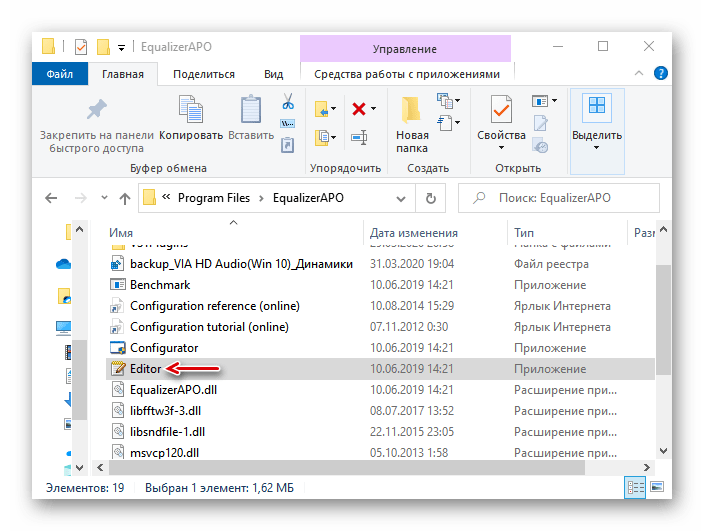Open the address bar history dropdown
The width and height of the screenshot is (704, 531).
(401, 198)
